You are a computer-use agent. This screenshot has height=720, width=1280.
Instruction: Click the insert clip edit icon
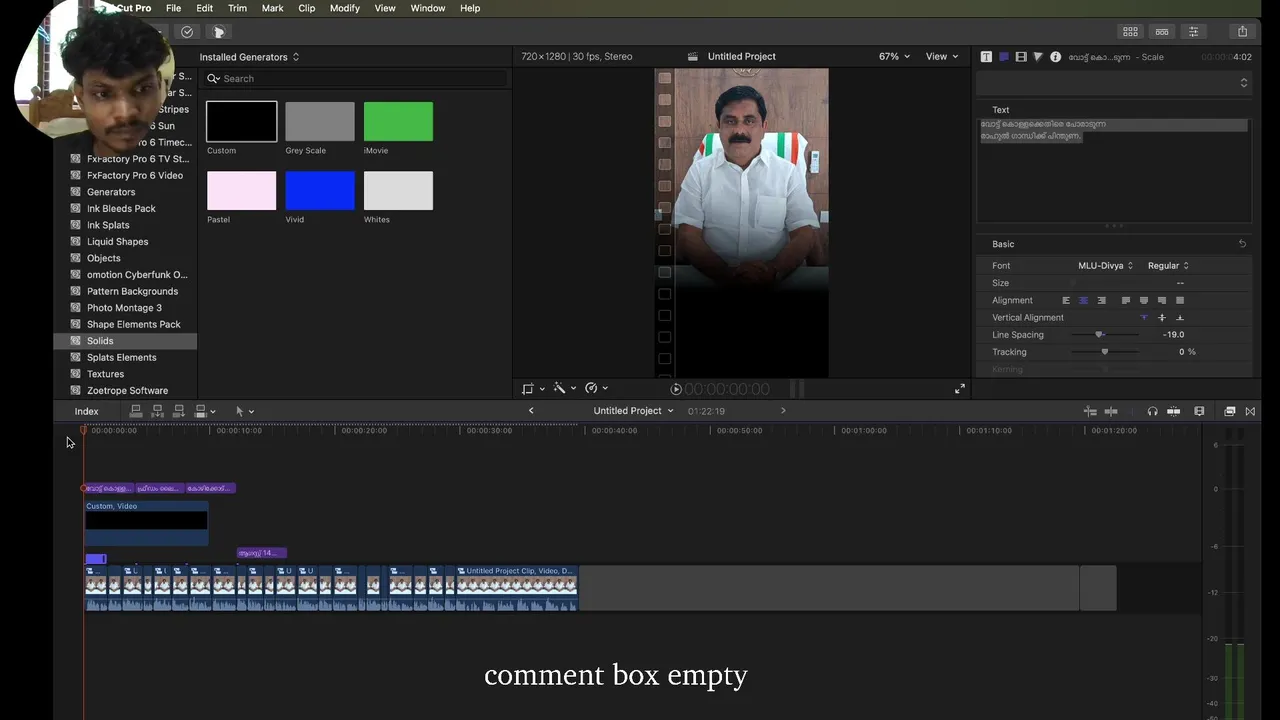(x=158, y=411)
